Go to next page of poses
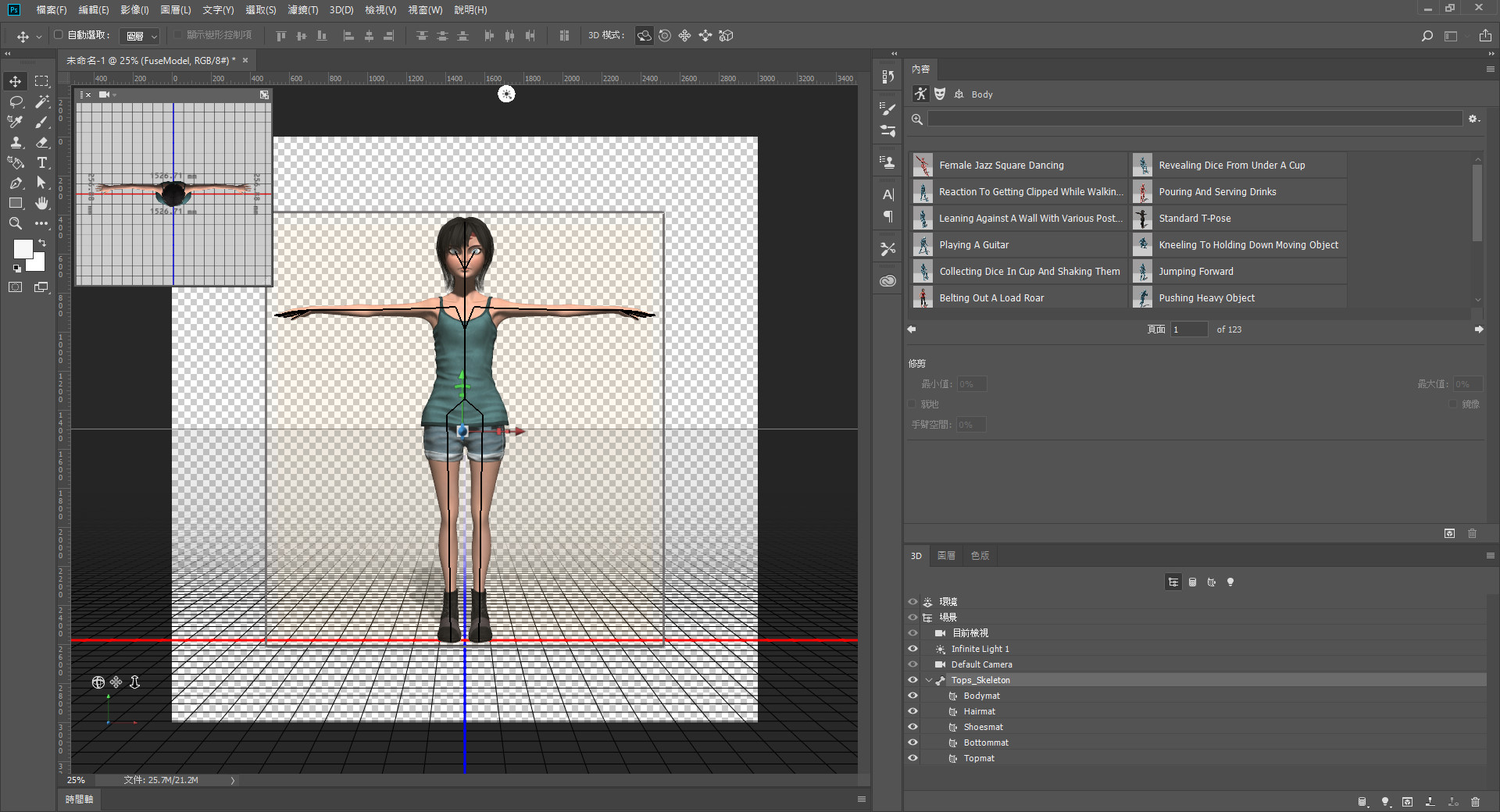The image size is (1500, 812). point(1478,329)
